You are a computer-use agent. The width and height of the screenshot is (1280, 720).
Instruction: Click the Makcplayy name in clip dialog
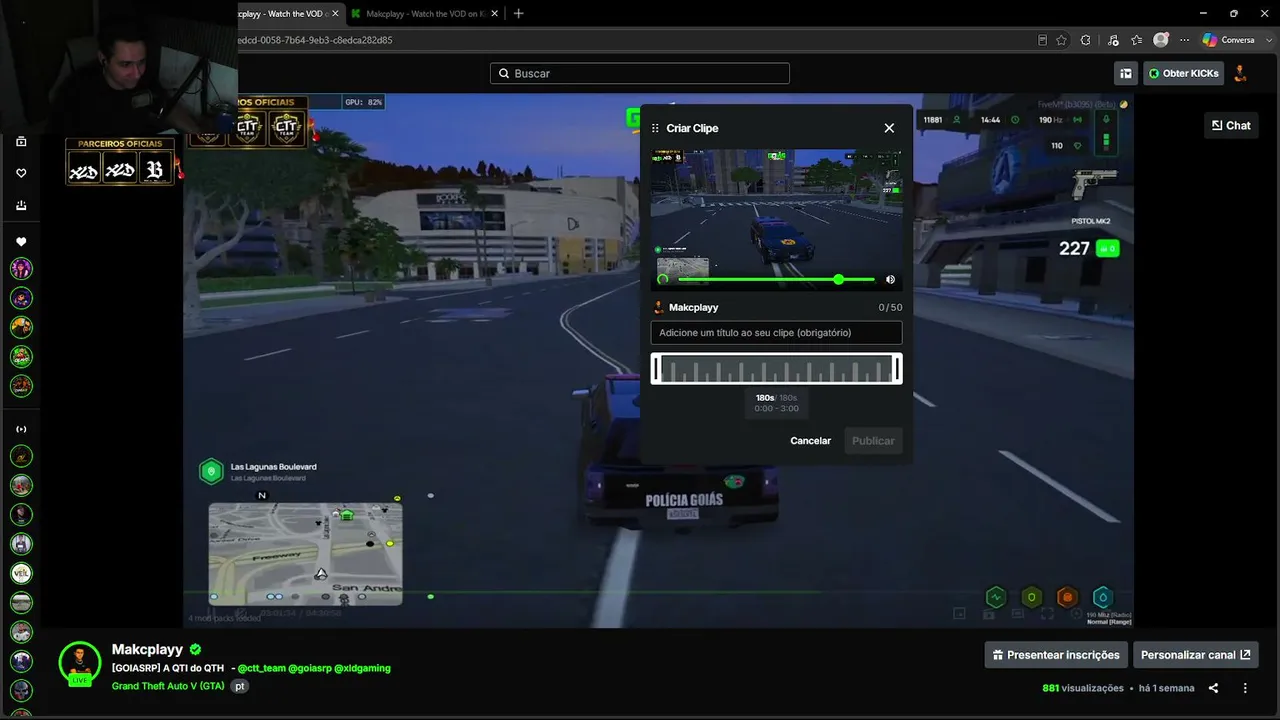tap(694, 308)
